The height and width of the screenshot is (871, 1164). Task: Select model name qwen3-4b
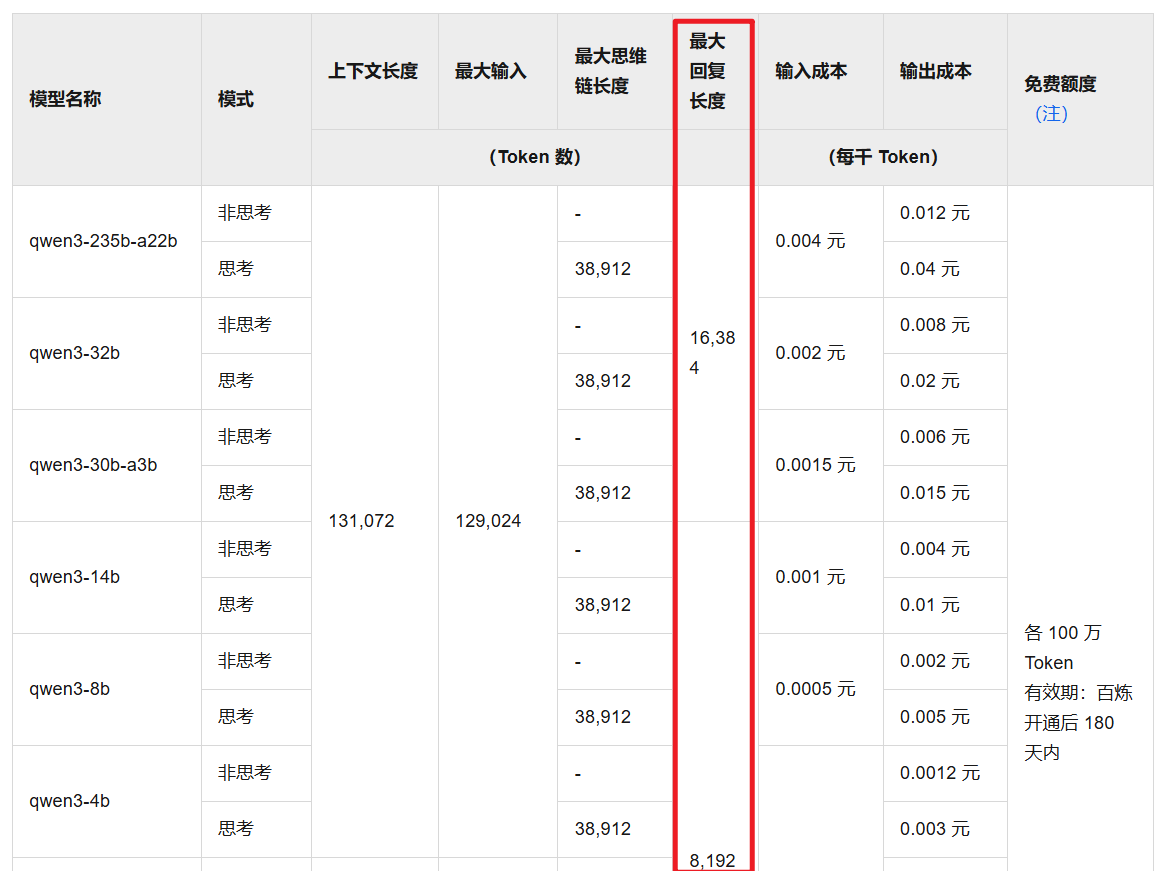point(69,801)
